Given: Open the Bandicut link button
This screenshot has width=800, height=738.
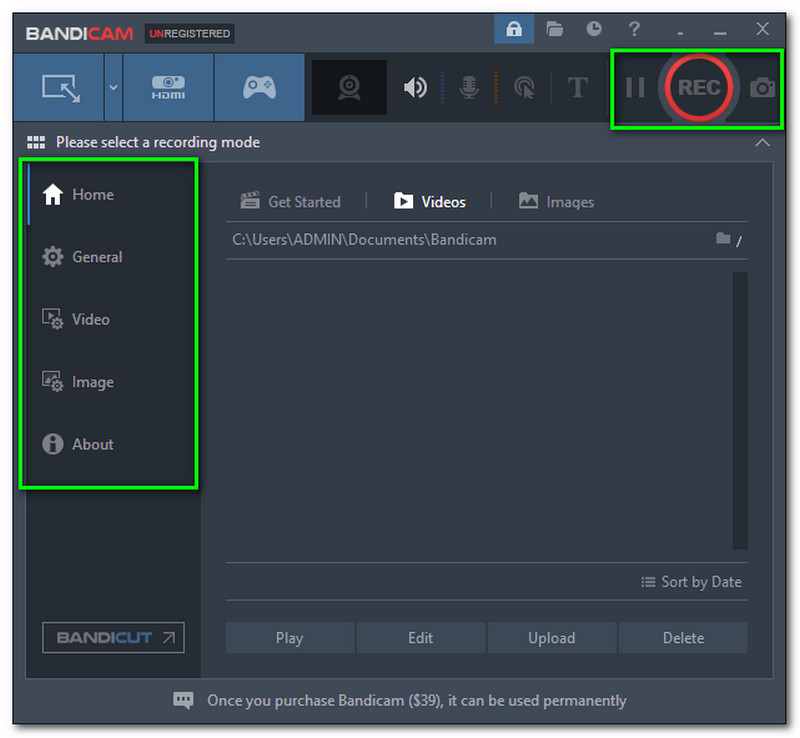Looking at the screenshot, I should coord(113,637).
